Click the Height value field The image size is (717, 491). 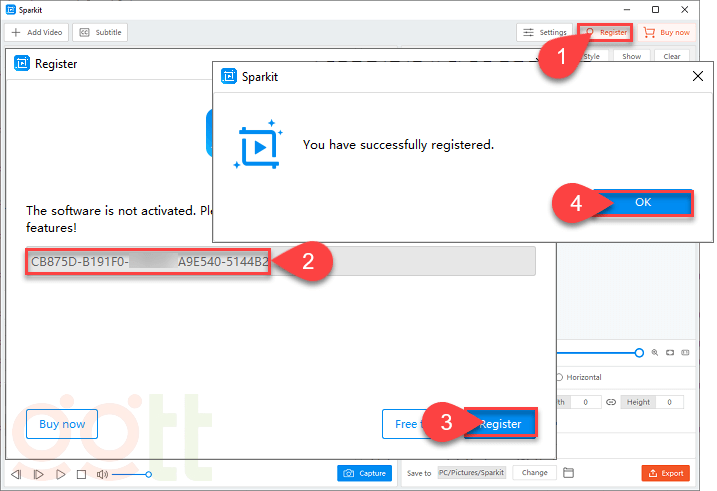(669, 402)
